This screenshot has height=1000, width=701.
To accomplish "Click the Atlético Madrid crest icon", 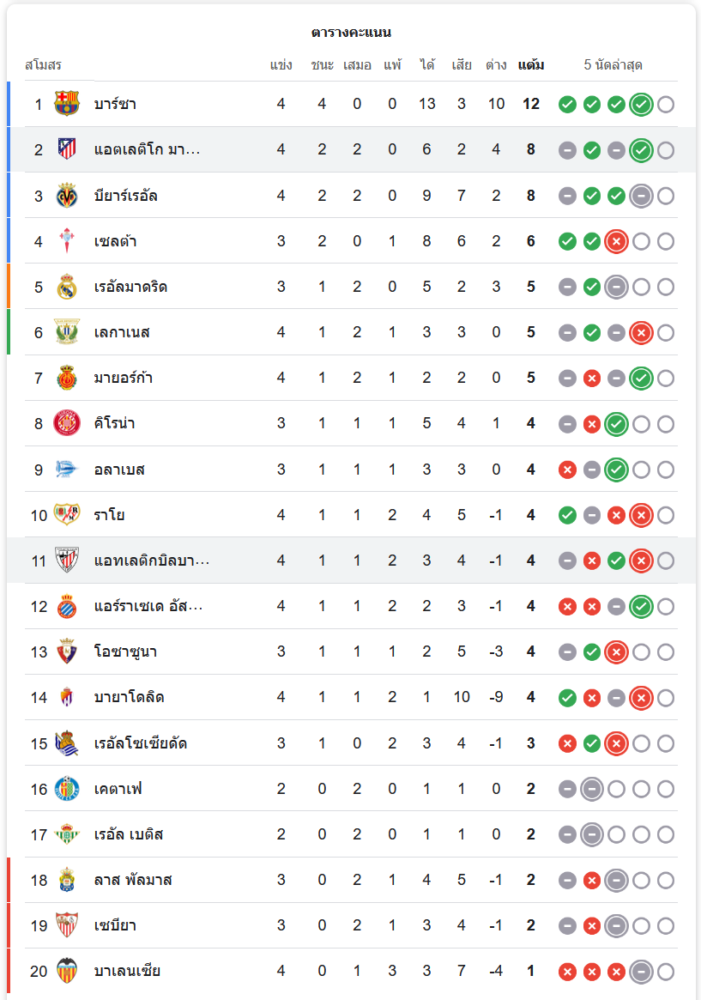I will click(x=67, y=150).
